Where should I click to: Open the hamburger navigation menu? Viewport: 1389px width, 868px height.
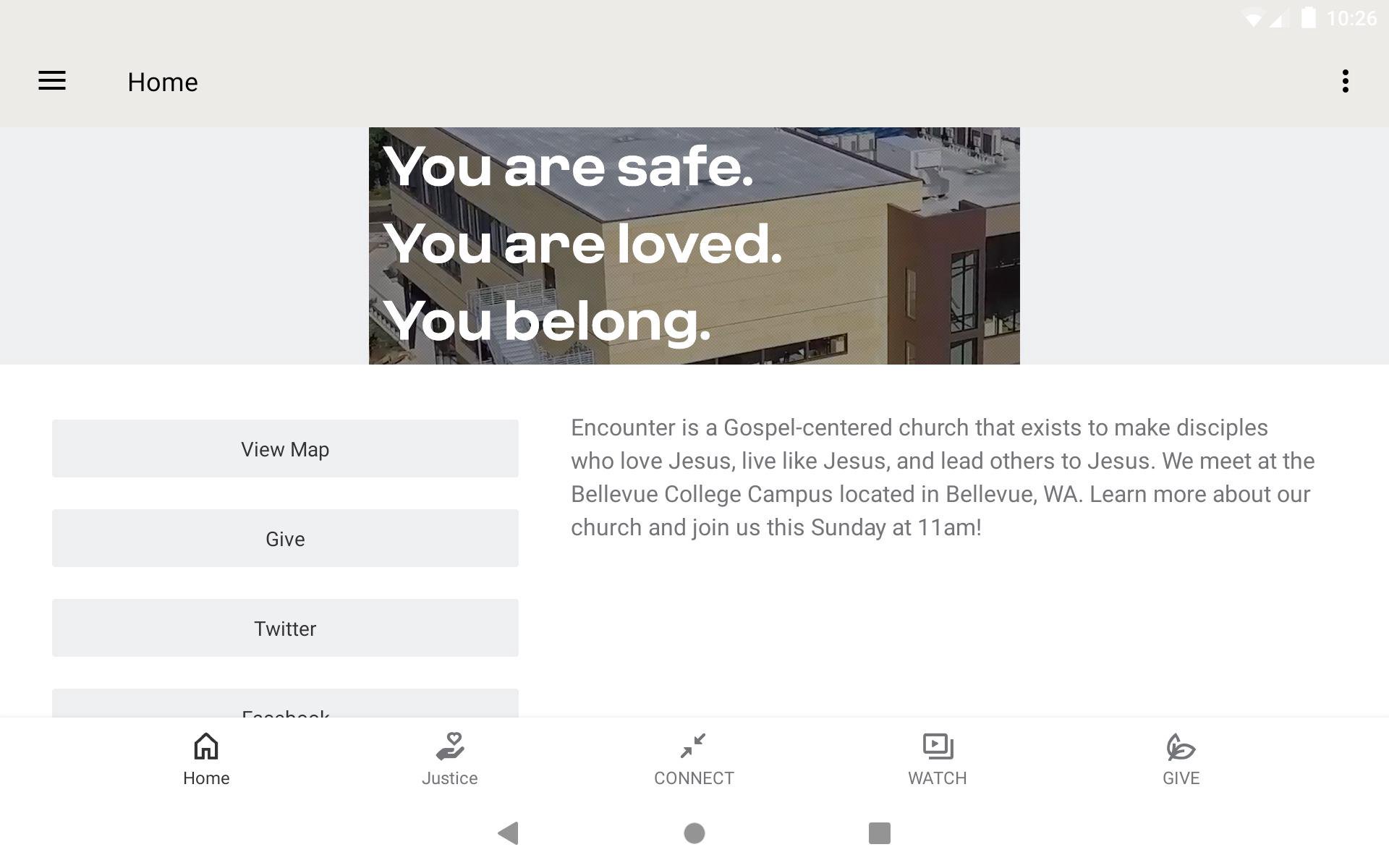[x=52, y=81]
